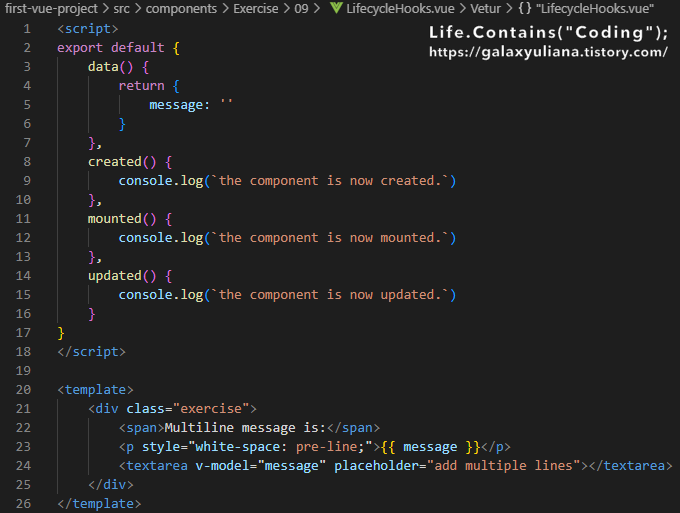
Task: Click the opening <template> tag
Action: coord(95,390)
